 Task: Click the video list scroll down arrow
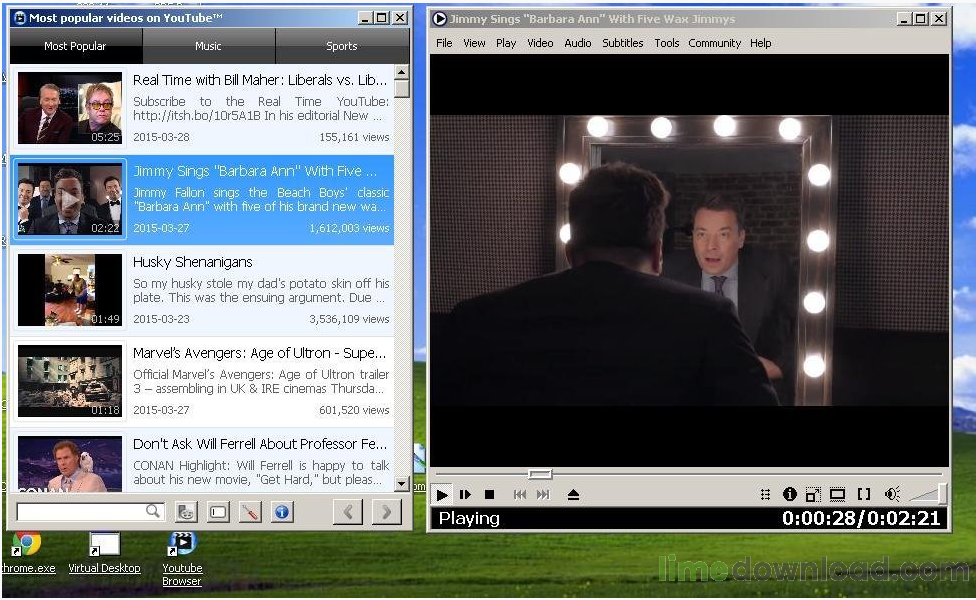(x=401, y=484)
